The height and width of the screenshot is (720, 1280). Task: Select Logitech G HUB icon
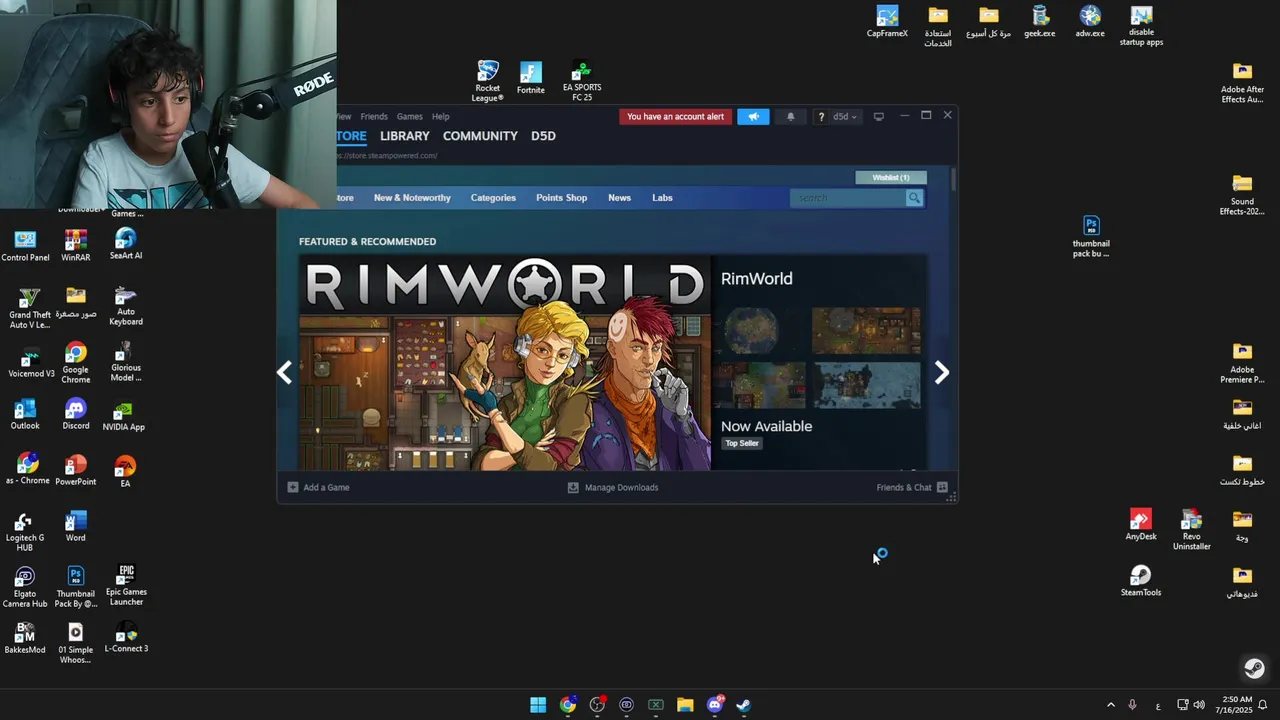pyautogui.click(x=25, y=531)
